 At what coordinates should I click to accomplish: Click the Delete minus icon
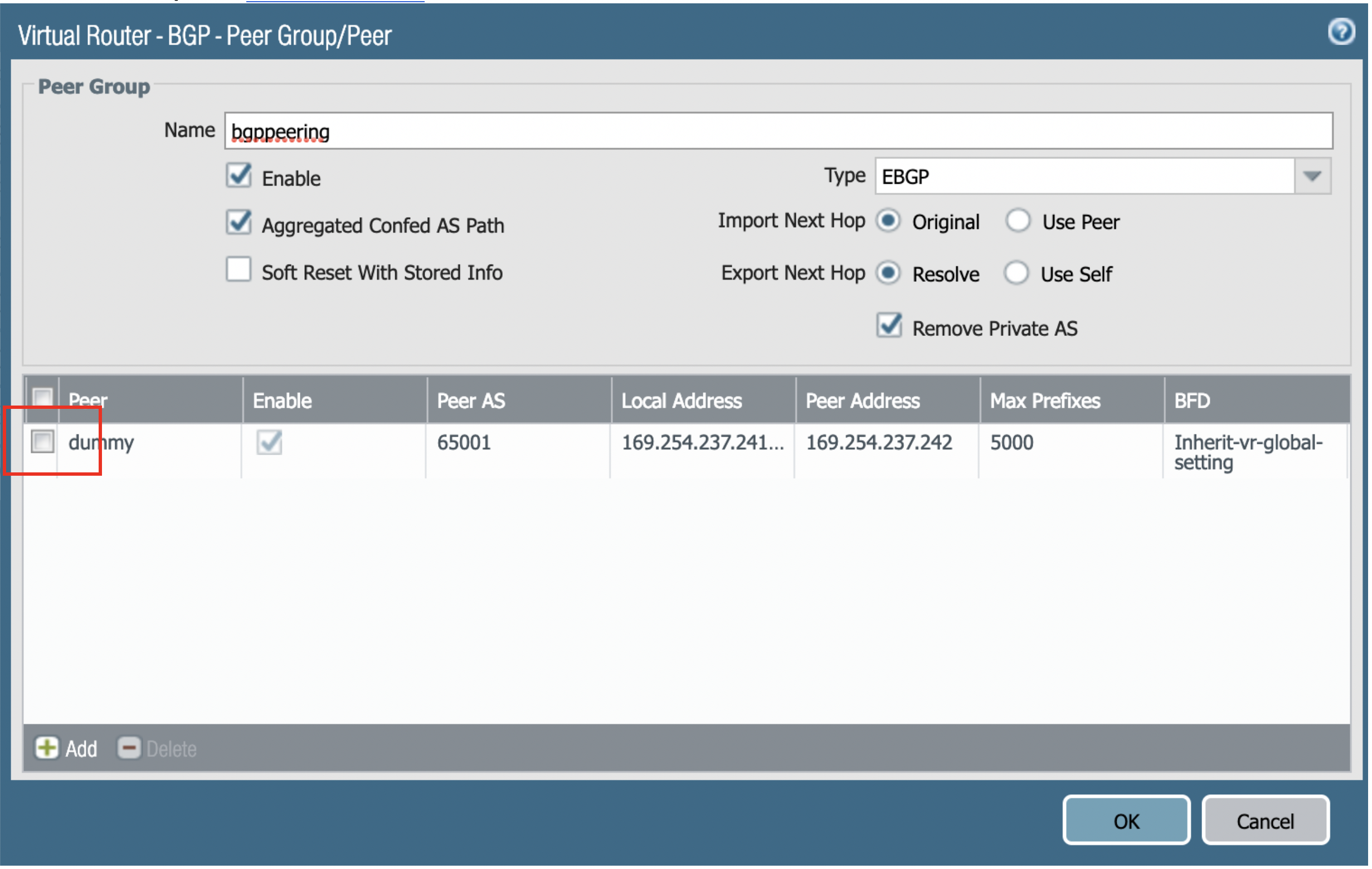[129, 748]
